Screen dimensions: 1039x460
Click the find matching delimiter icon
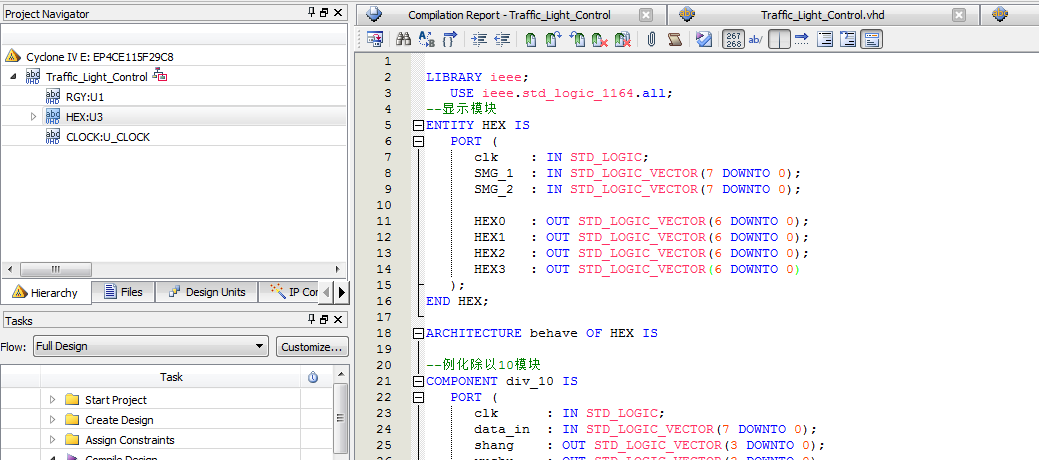pyautogui.click(x=450, y=40)
